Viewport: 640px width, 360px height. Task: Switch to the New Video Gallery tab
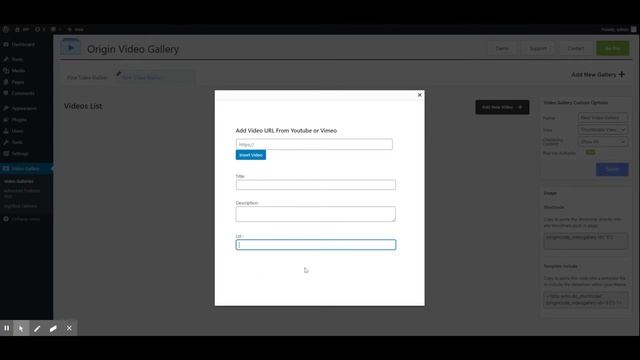coord(142,78)
